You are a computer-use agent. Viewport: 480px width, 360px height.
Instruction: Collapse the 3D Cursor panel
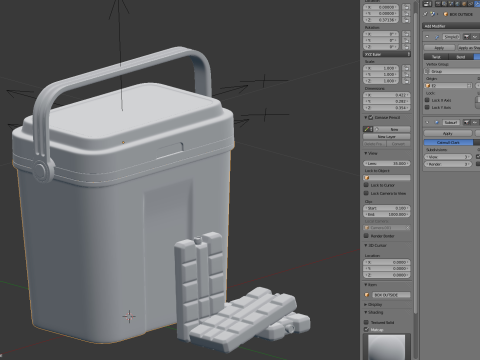click(366, 246)
